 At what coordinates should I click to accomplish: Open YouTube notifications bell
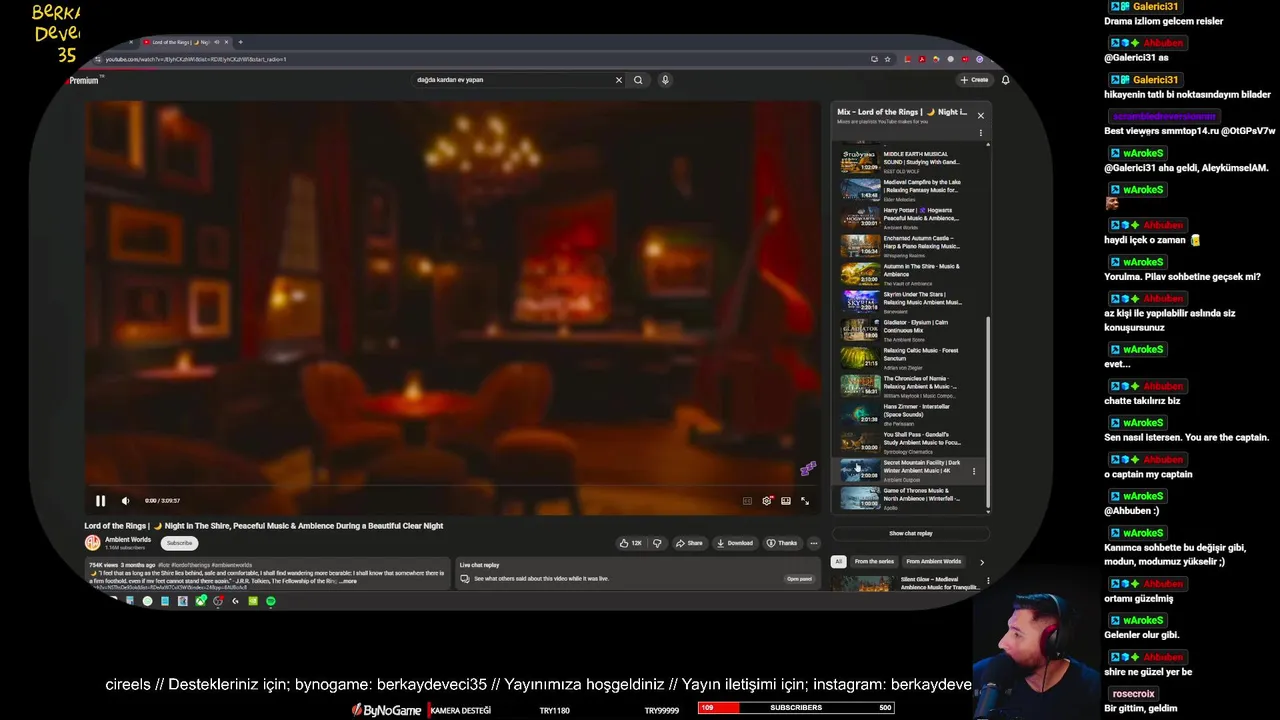tap(1005, 80)
